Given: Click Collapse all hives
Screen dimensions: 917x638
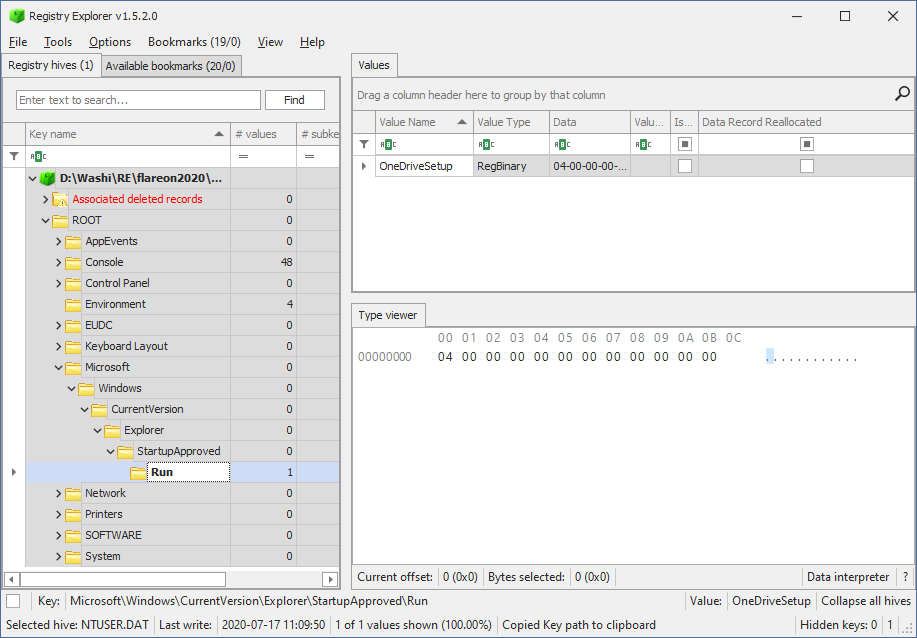Looking at the screenshot, I should (x=866, y=601).
